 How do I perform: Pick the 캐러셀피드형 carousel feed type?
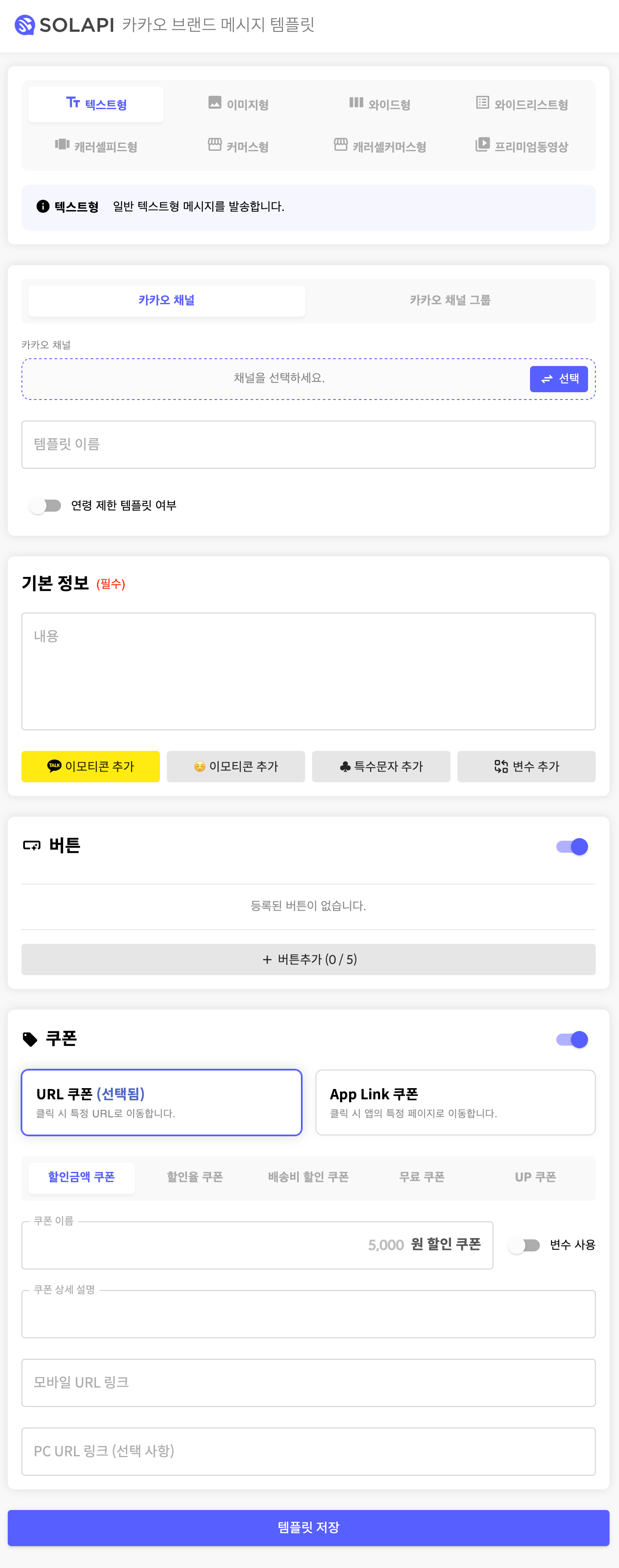pos(96,146)
